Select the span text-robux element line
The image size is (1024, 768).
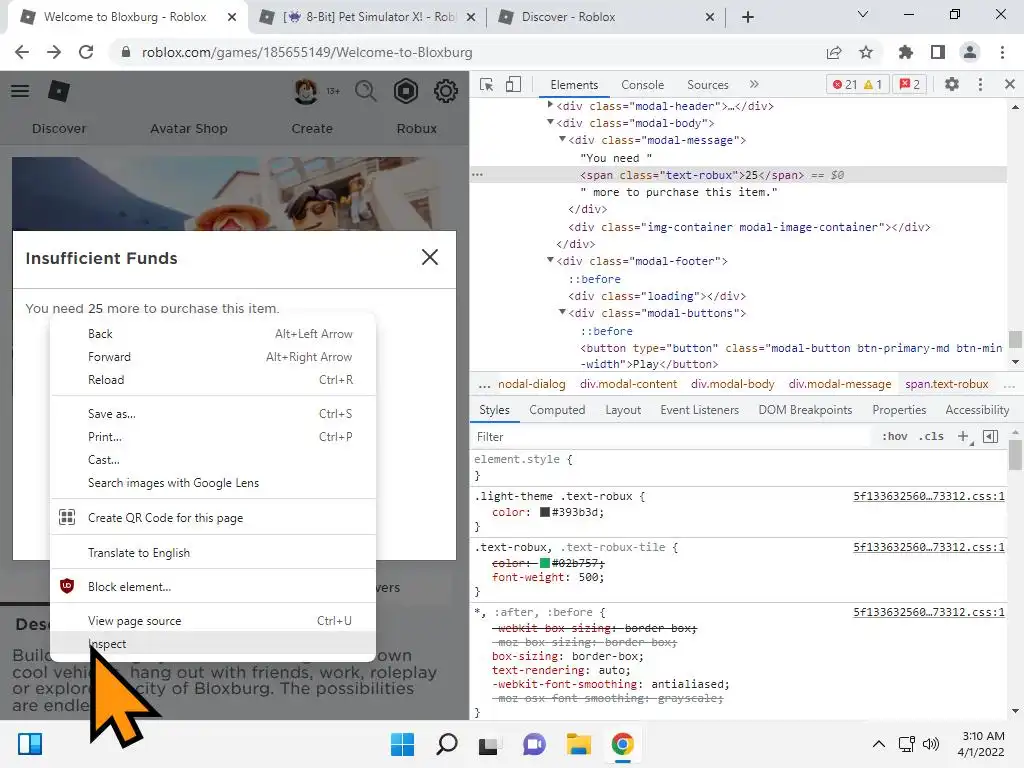738,175
